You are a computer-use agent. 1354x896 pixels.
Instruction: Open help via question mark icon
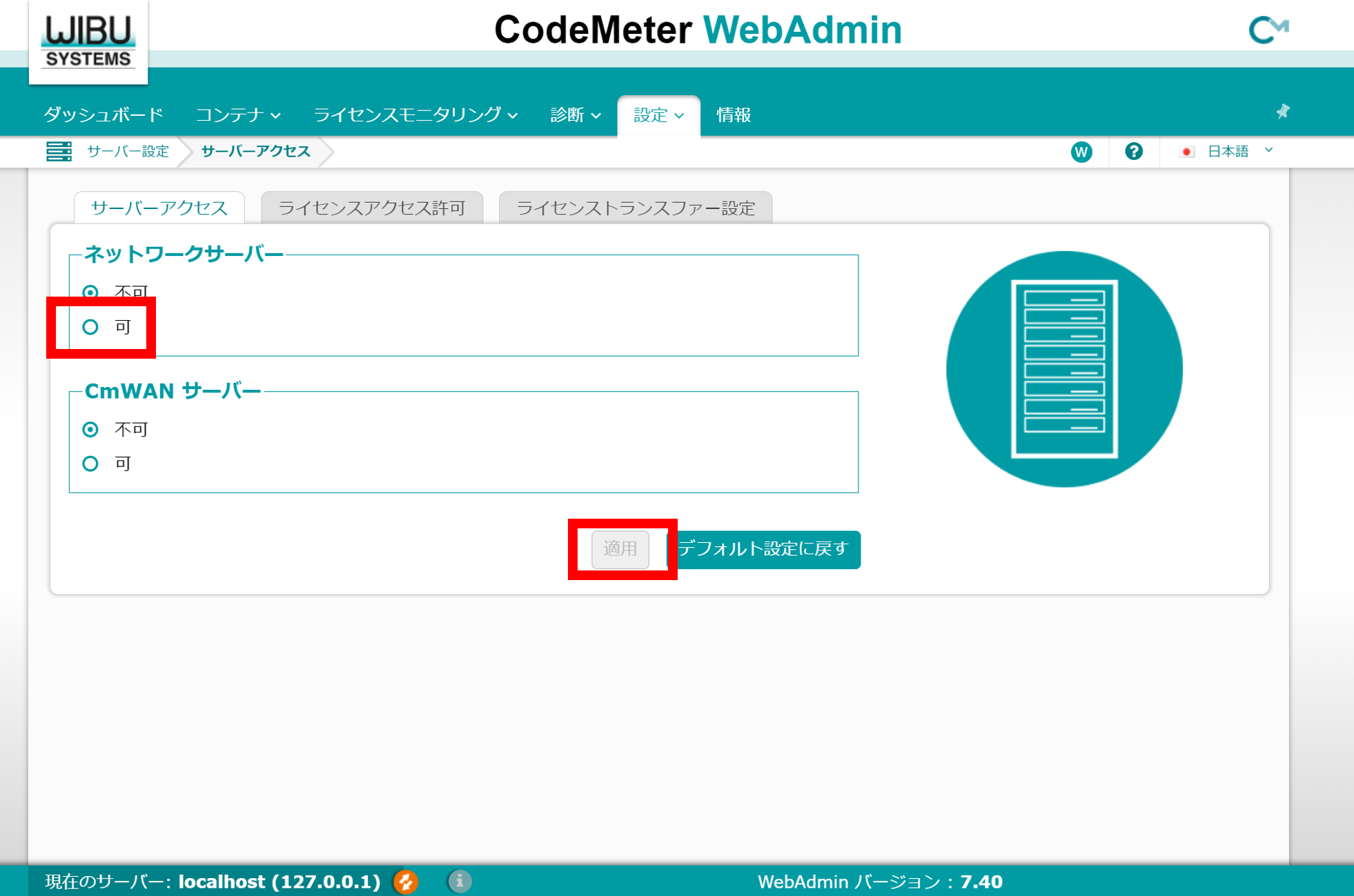pos(1133,152)
